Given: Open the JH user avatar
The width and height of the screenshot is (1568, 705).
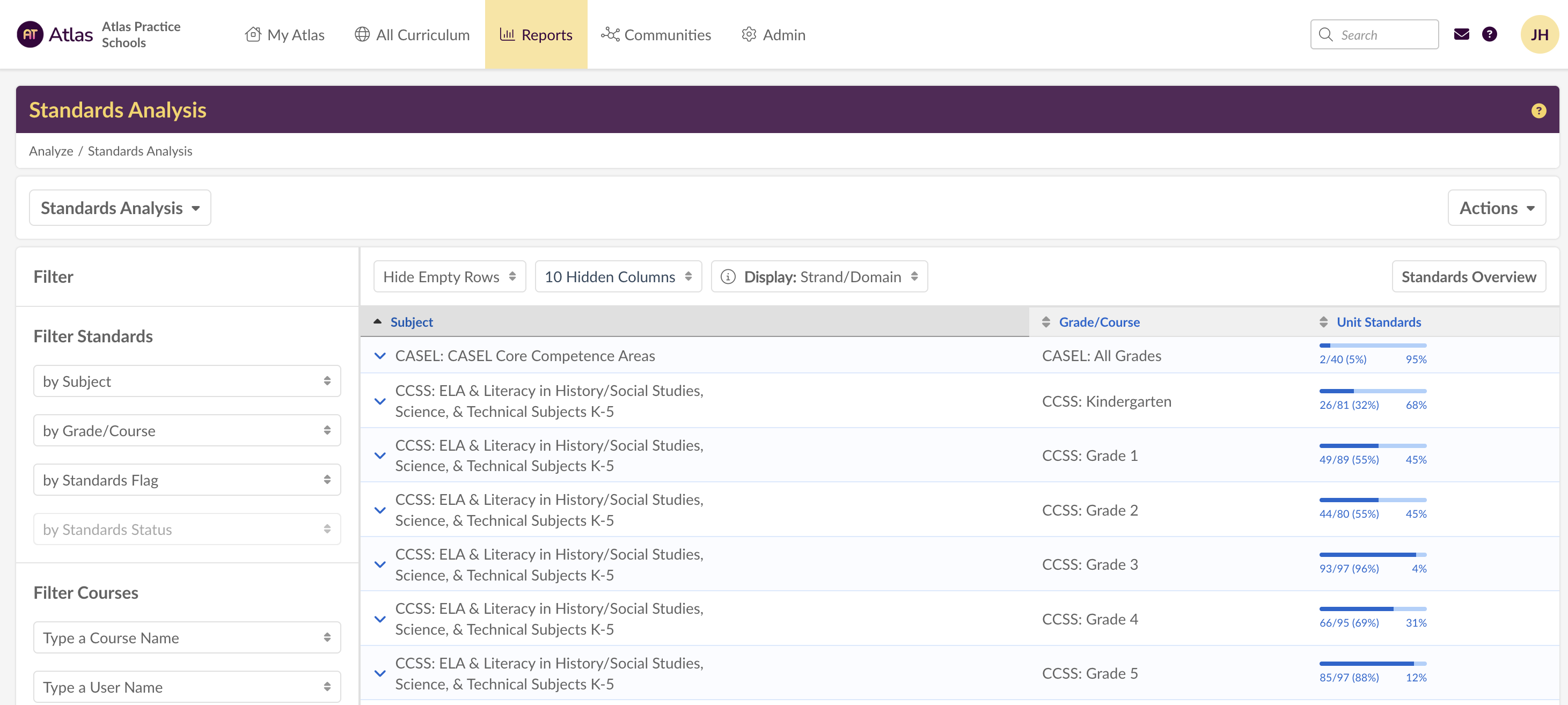Looking at the screenshot, I should tap(1539, 35).
